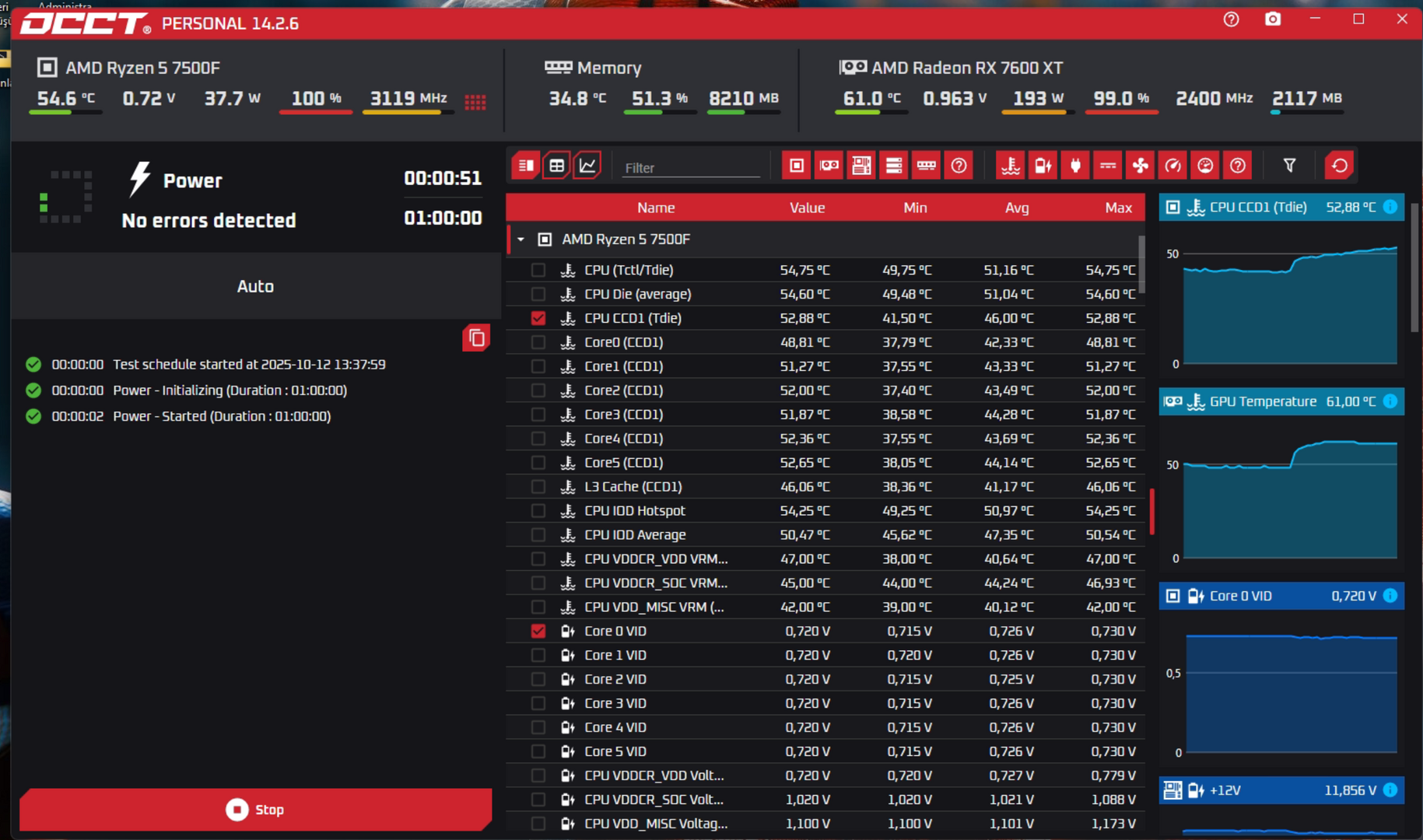Uncheck the CPU CCD1 (Tdie) checkbox
This screenshot has height=840, width=1423.
pyautogui.click(x=538, y=318)
